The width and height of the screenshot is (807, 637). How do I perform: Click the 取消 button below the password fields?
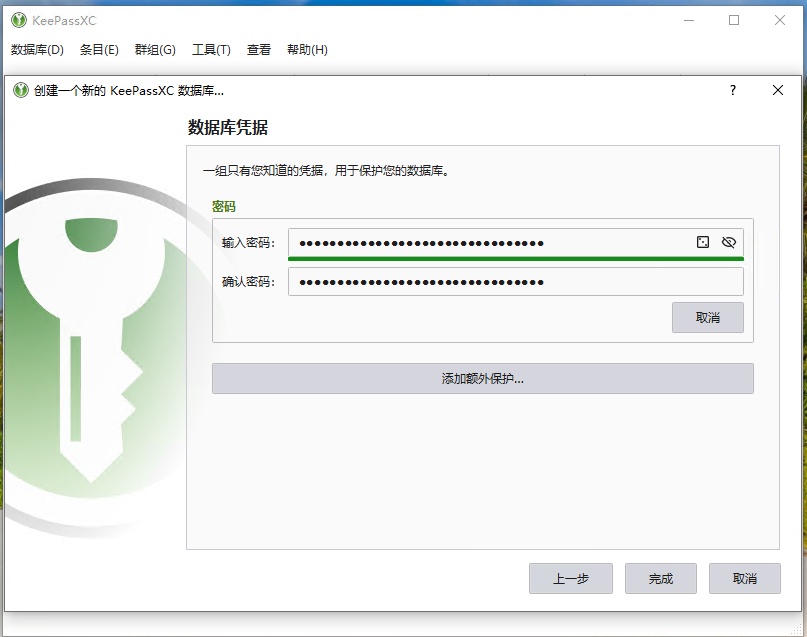[x=708, y=318]
